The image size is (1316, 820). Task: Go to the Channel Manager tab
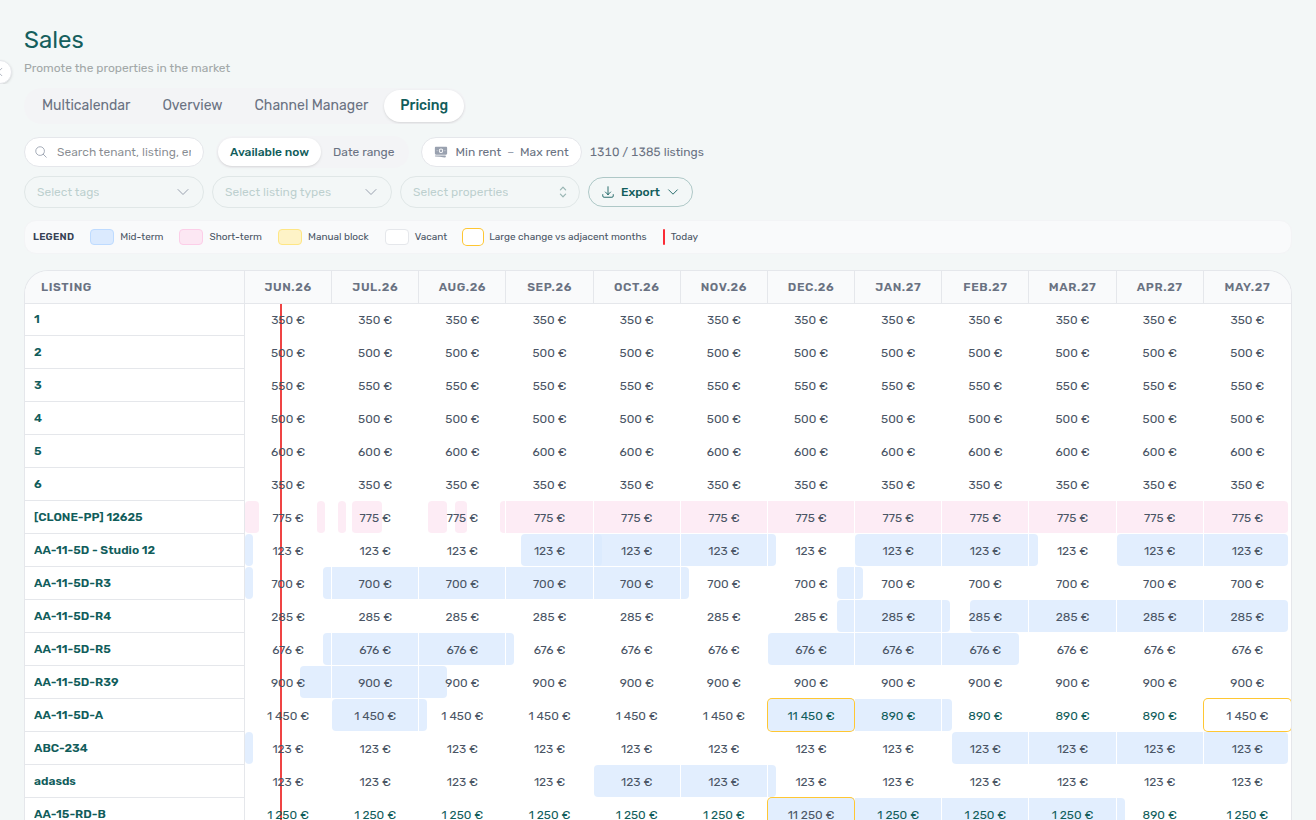click(x=311, y=105)
